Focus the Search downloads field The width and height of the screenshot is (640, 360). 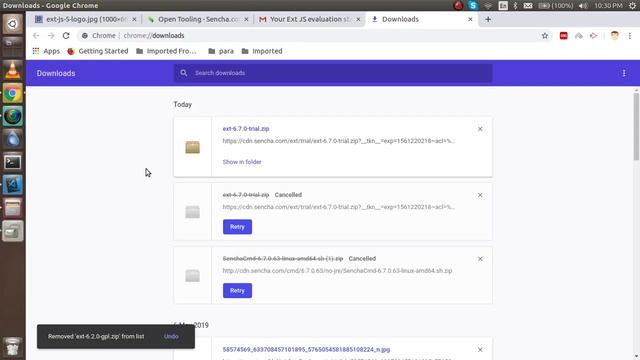tap(333, 73)
